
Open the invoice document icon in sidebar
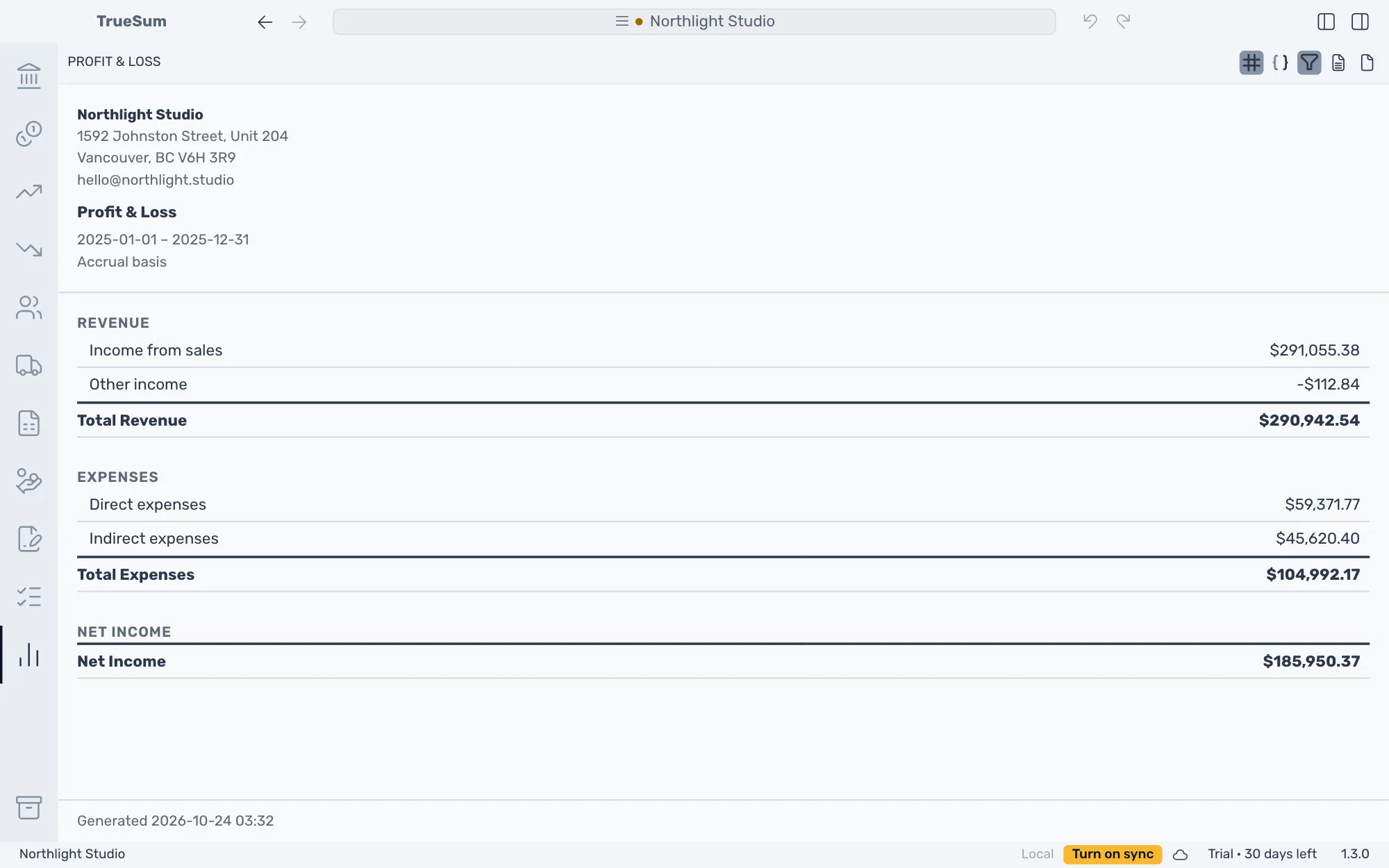point(28,423)
